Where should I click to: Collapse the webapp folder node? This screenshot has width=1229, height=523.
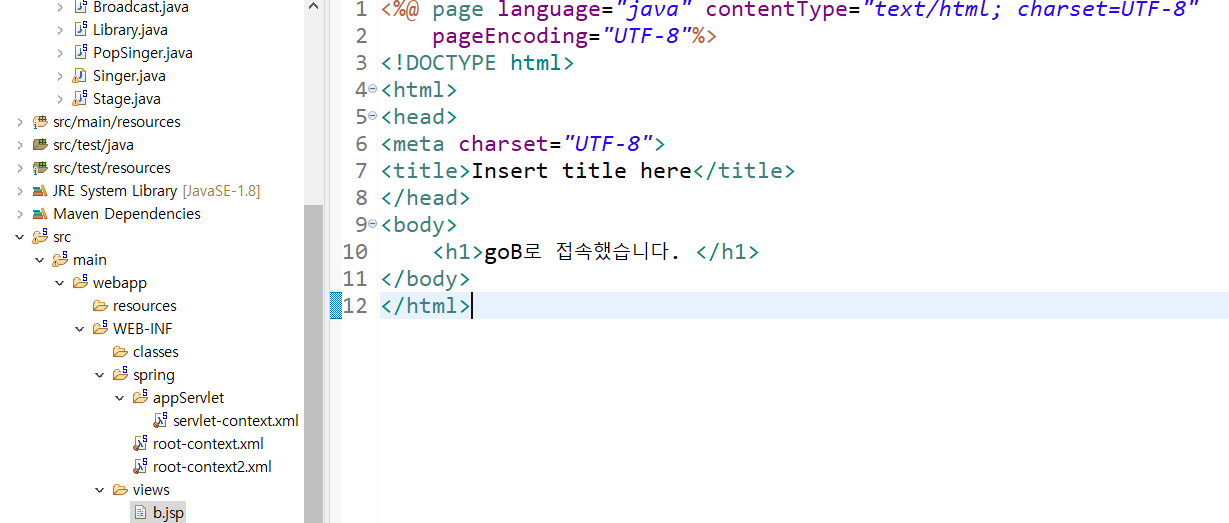(x=60, y=283)
